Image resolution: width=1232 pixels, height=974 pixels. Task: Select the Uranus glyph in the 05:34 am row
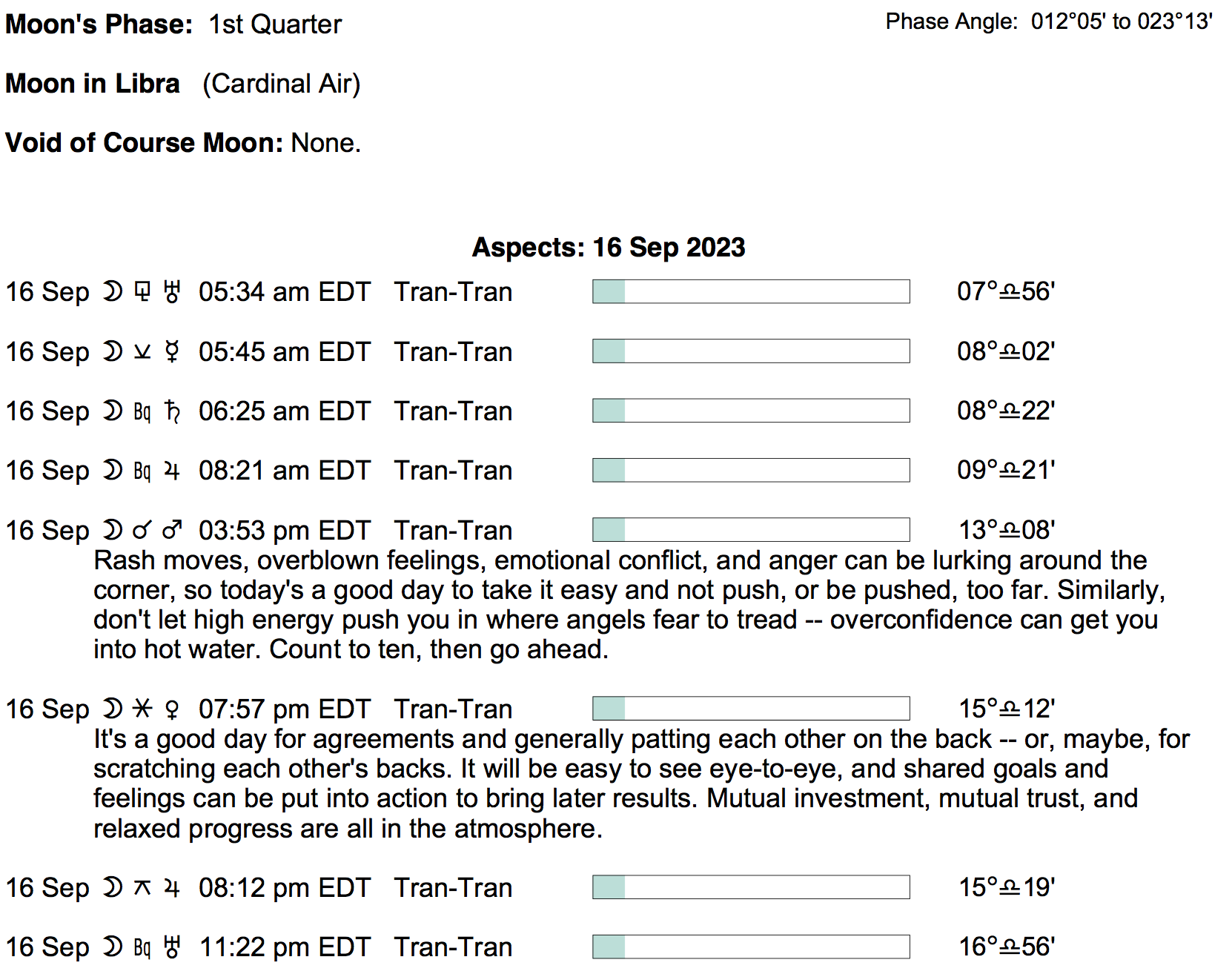[x=172, y=292]
